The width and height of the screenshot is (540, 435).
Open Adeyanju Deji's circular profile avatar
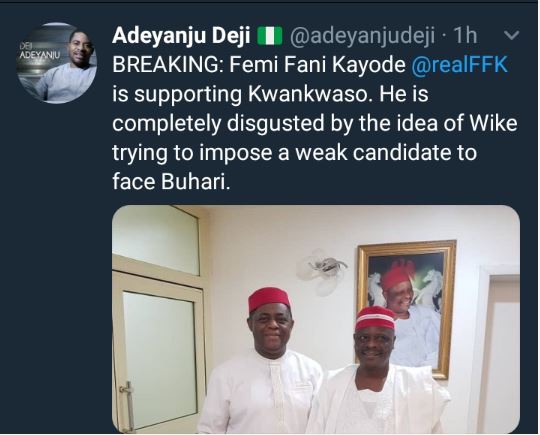pos(57,63)
